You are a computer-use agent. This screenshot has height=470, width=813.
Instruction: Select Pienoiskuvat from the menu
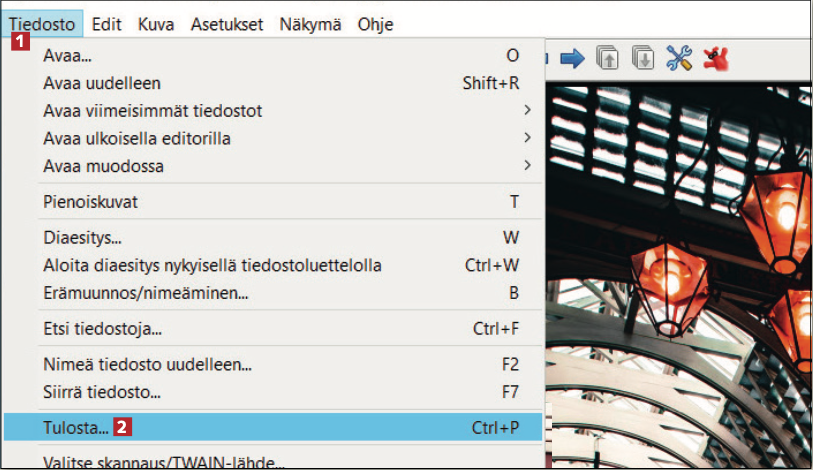(273, 201)
